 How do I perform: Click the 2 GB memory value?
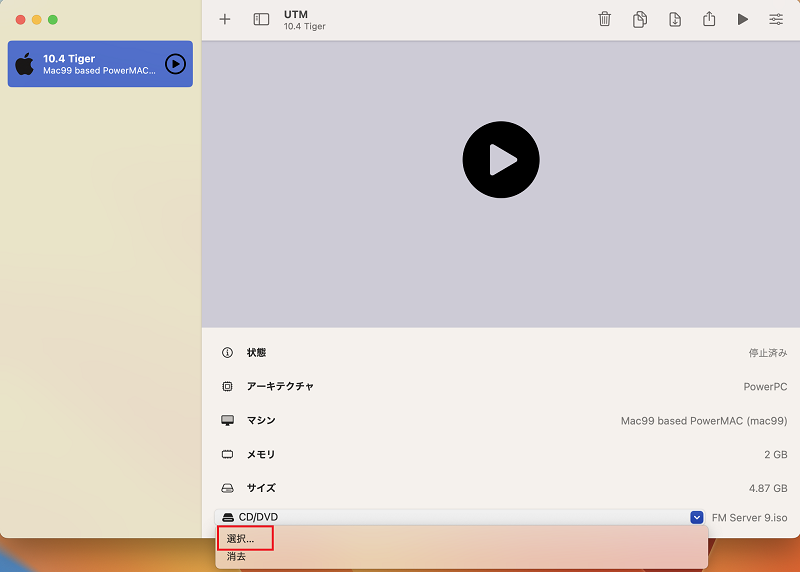click(776, 455)
